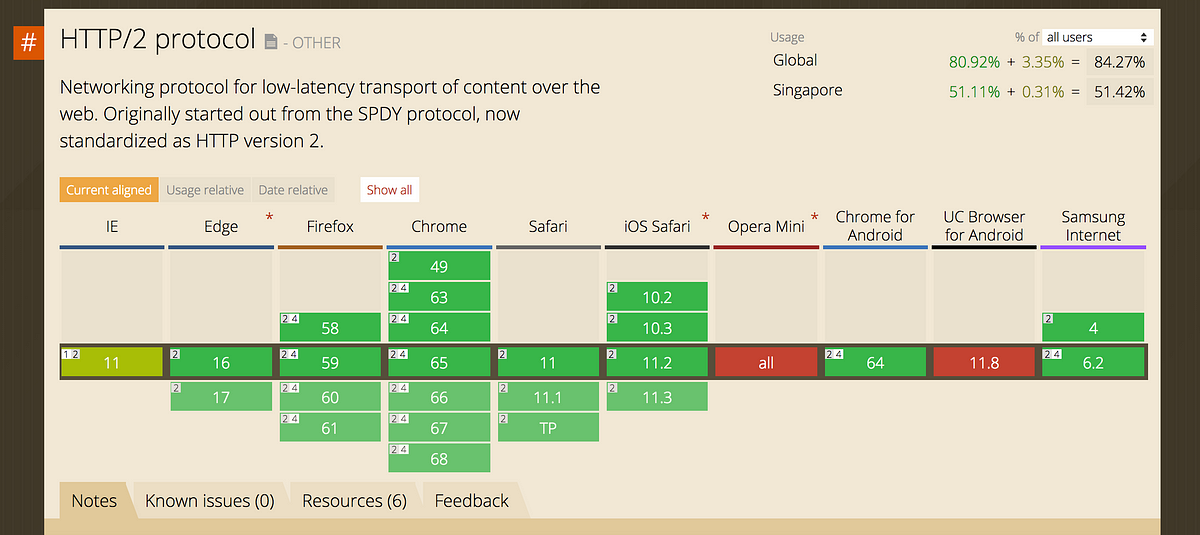
Task: Select the Chrome for Android 64 cell
Action: pyautogui.click(x=875, y=362)
